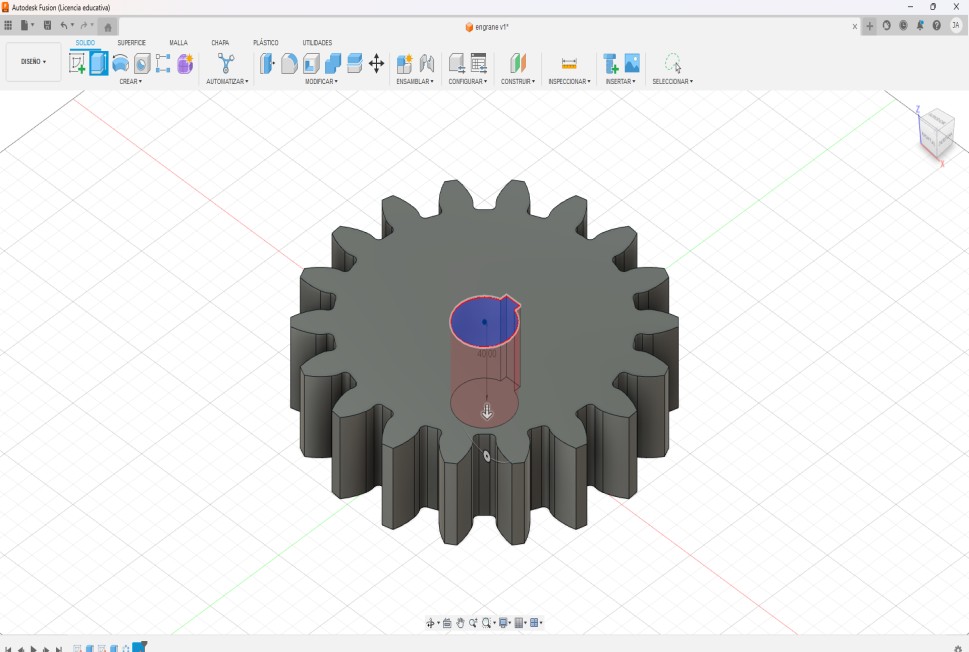Select the Split Body tool
This screenshot has height=652, width=969.
(x=354, y=63)
